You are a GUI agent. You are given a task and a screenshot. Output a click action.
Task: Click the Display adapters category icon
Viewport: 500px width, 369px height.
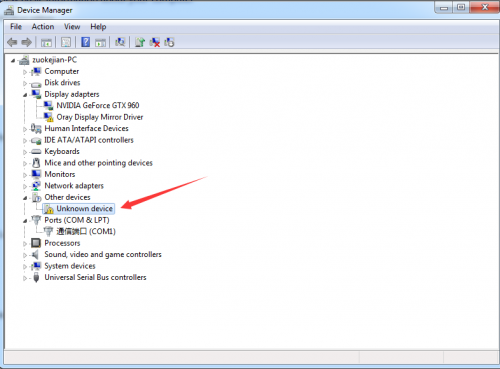(36, 94)
